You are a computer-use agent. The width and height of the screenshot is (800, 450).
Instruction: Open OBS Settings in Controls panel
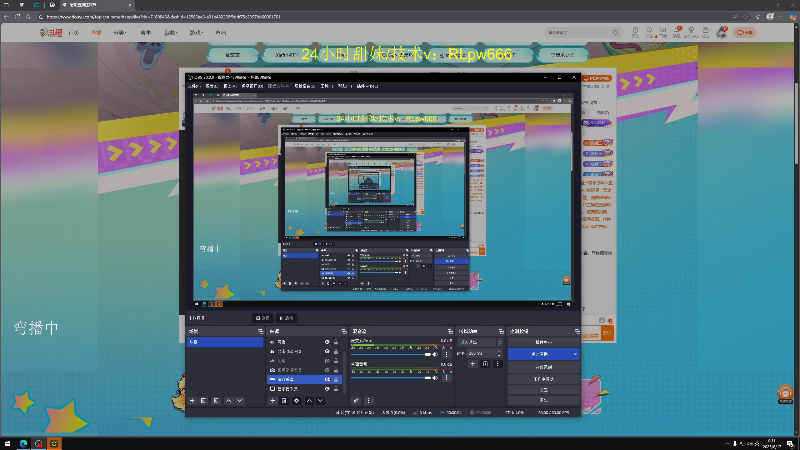click(x=543, y=390)
